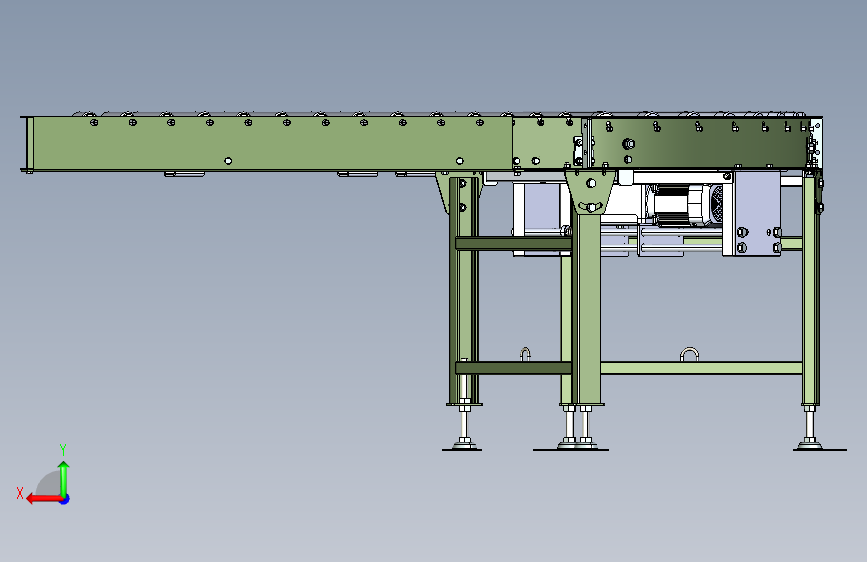Select the rightmost leveling foot pad
The image size is (867, 562).
pos(811,444)
